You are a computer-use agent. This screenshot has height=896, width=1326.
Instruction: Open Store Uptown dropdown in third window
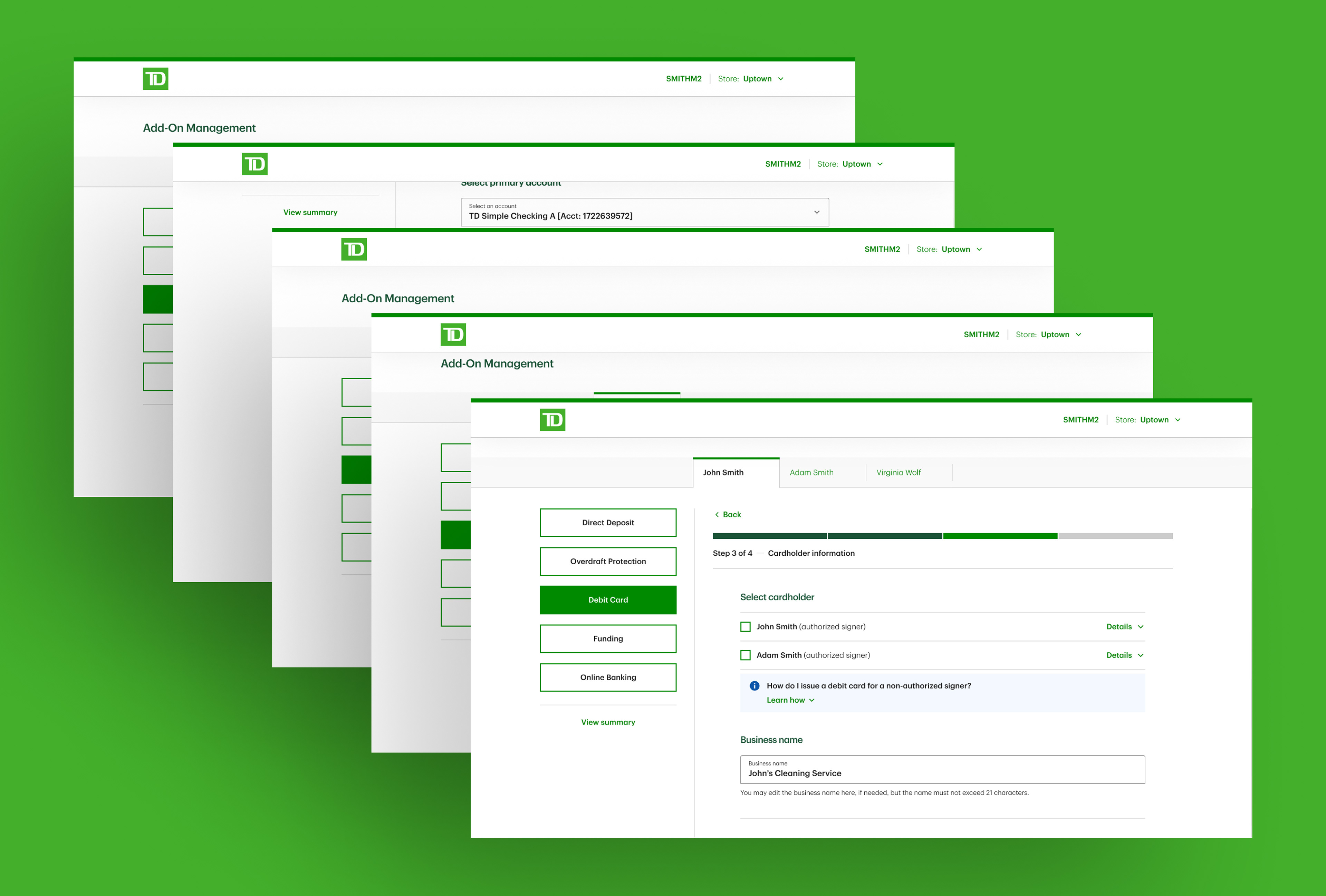[x=949, y=249]
